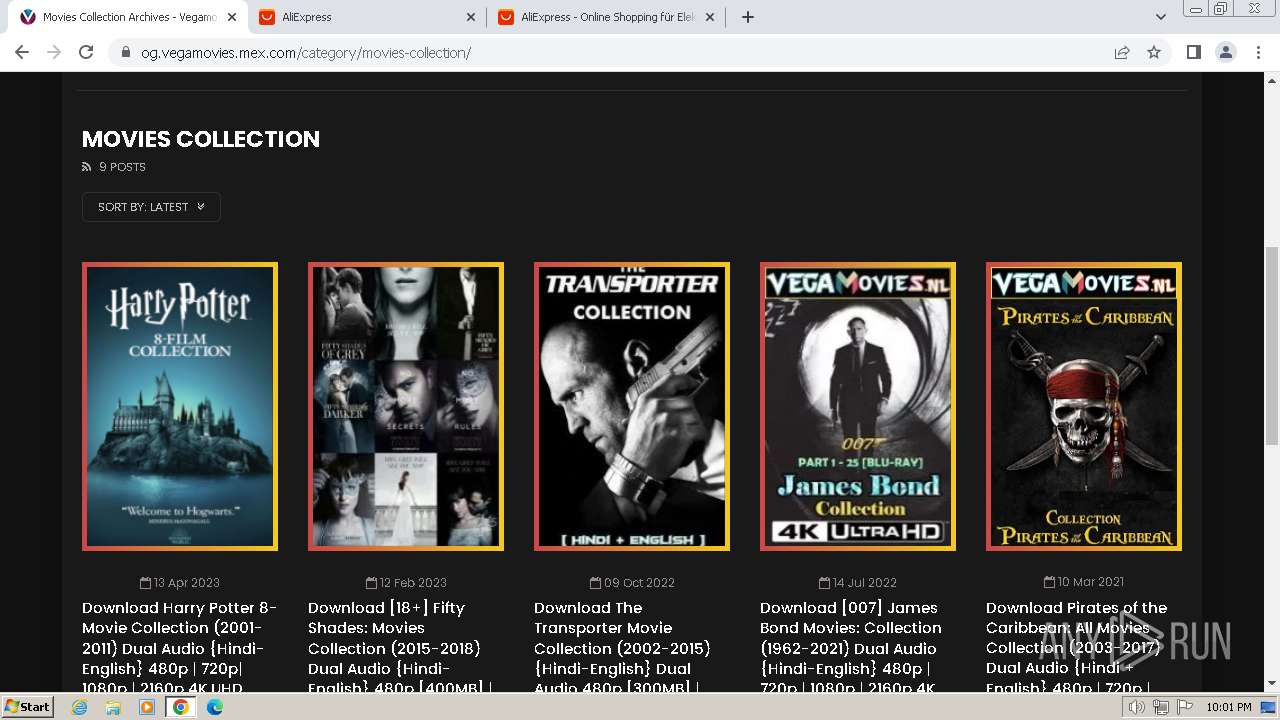This screenshot has height=720, width=1280.
Task: Expand the tab search chevron
Action: point(1161,17)
